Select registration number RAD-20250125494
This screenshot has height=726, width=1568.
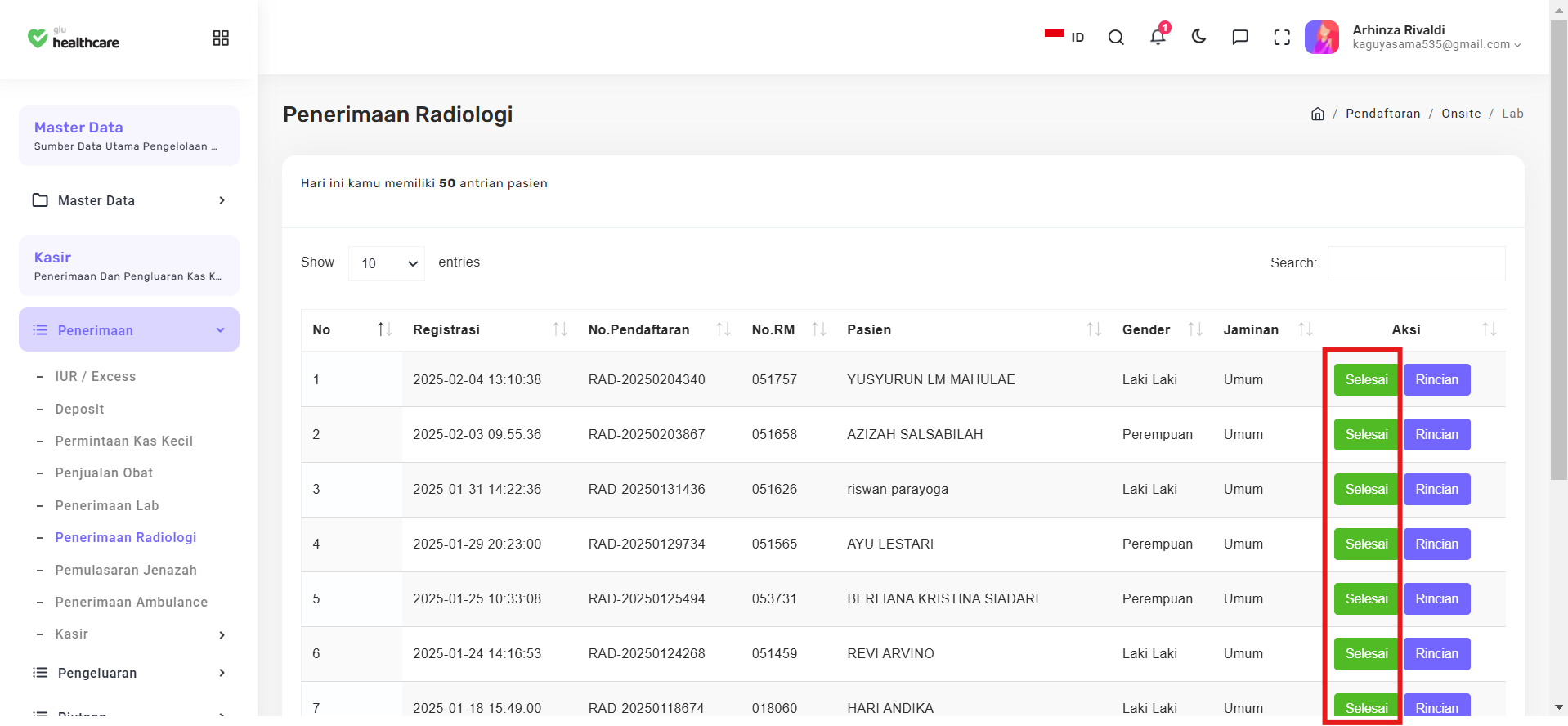click(647, 598)
